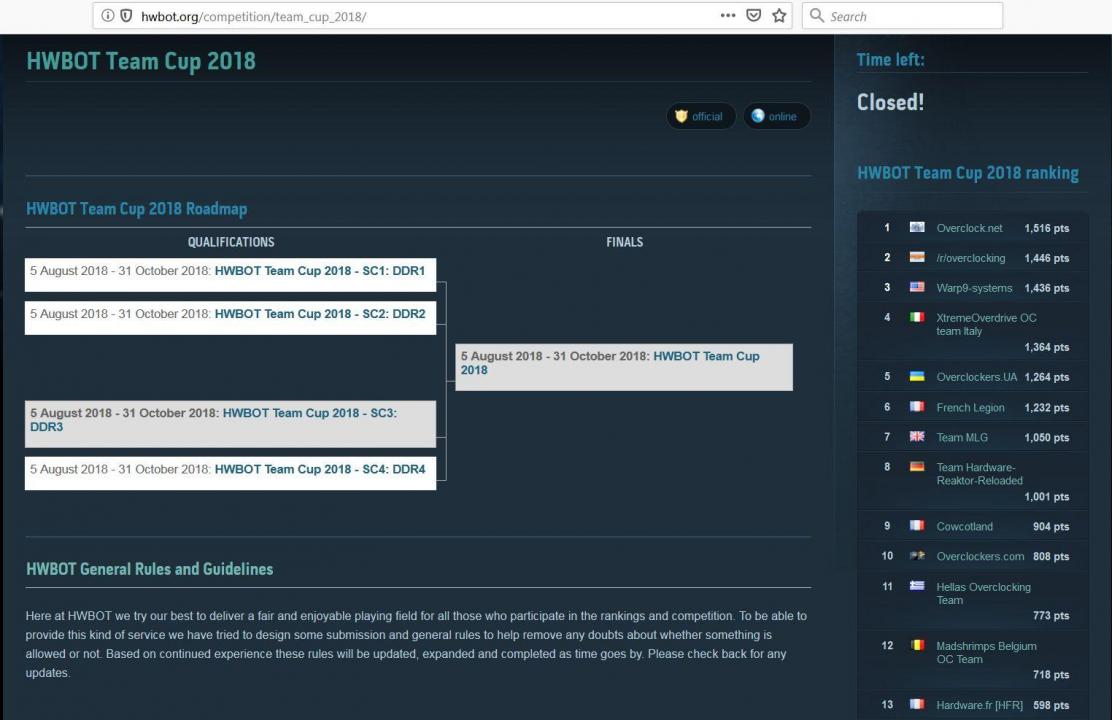
Task: Click the Closed! status text
Action: tap(890, 102)
